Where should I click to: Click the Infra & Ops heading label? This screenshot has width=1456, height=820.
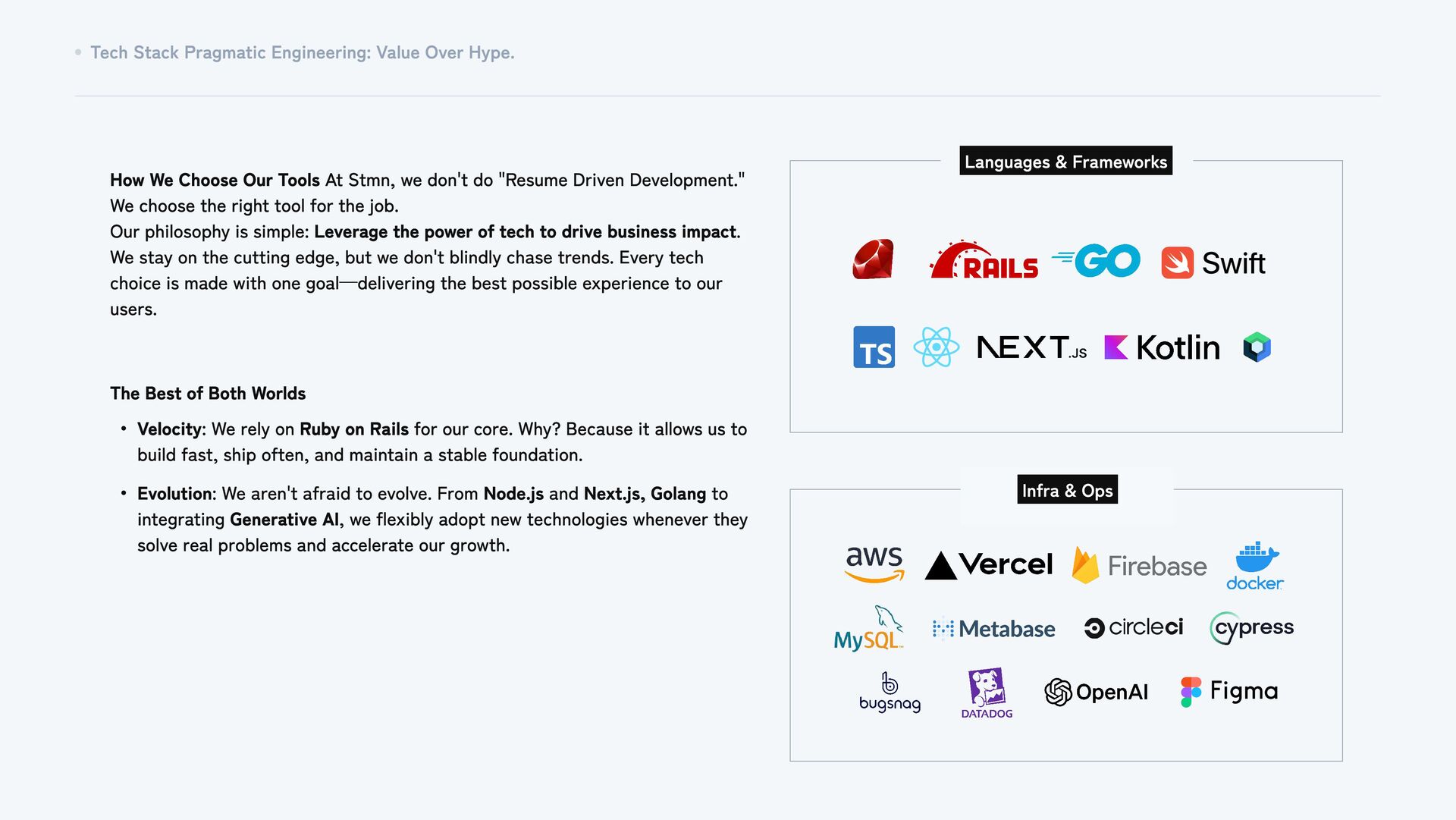click(1067, 491)
